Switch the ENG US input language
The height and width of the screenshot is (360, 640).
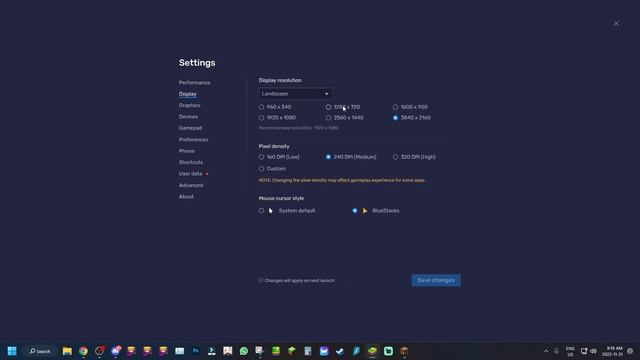pos(570,351)
